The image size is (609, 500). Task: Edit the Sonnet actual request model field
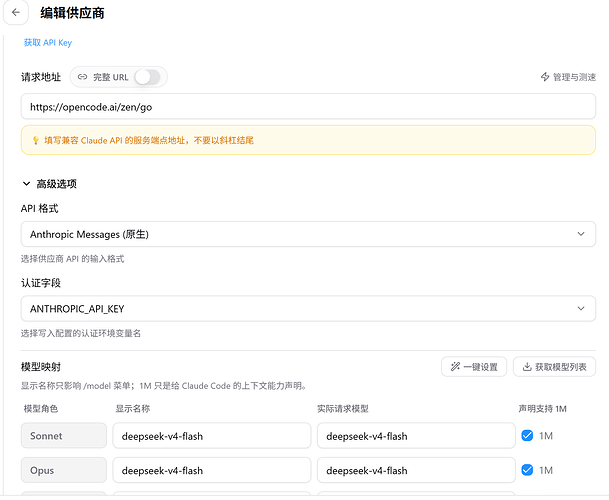coord(416,436)
